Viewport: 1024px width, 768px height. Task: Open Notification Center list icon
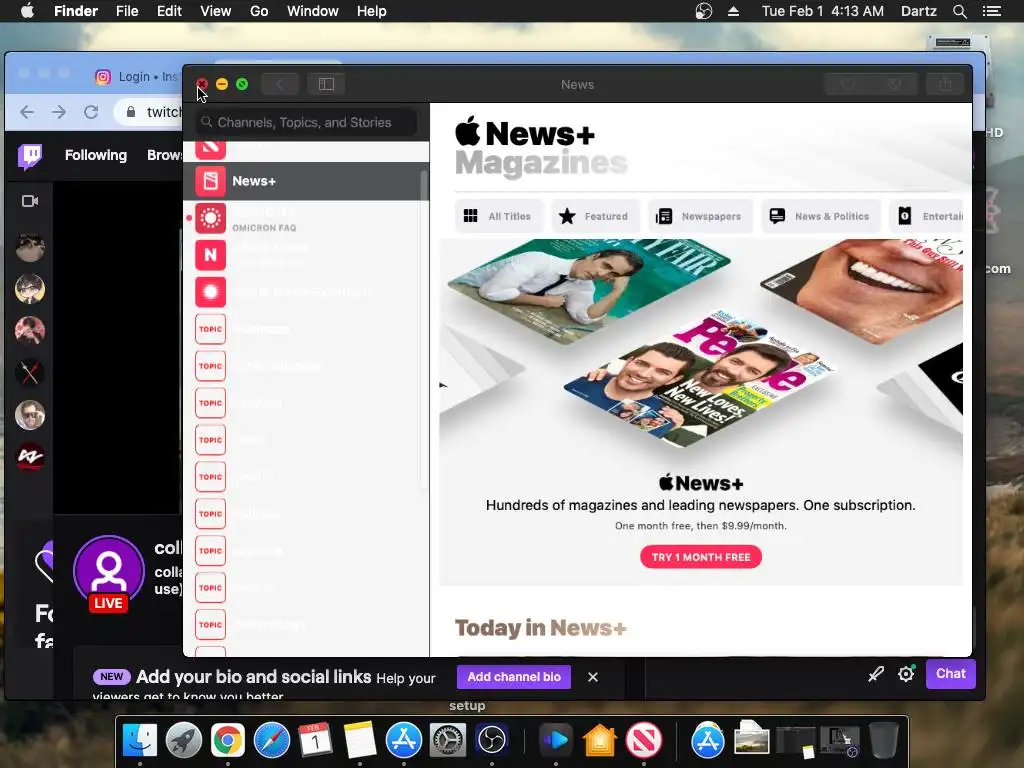pyautogui.click(x=992, y=11)
